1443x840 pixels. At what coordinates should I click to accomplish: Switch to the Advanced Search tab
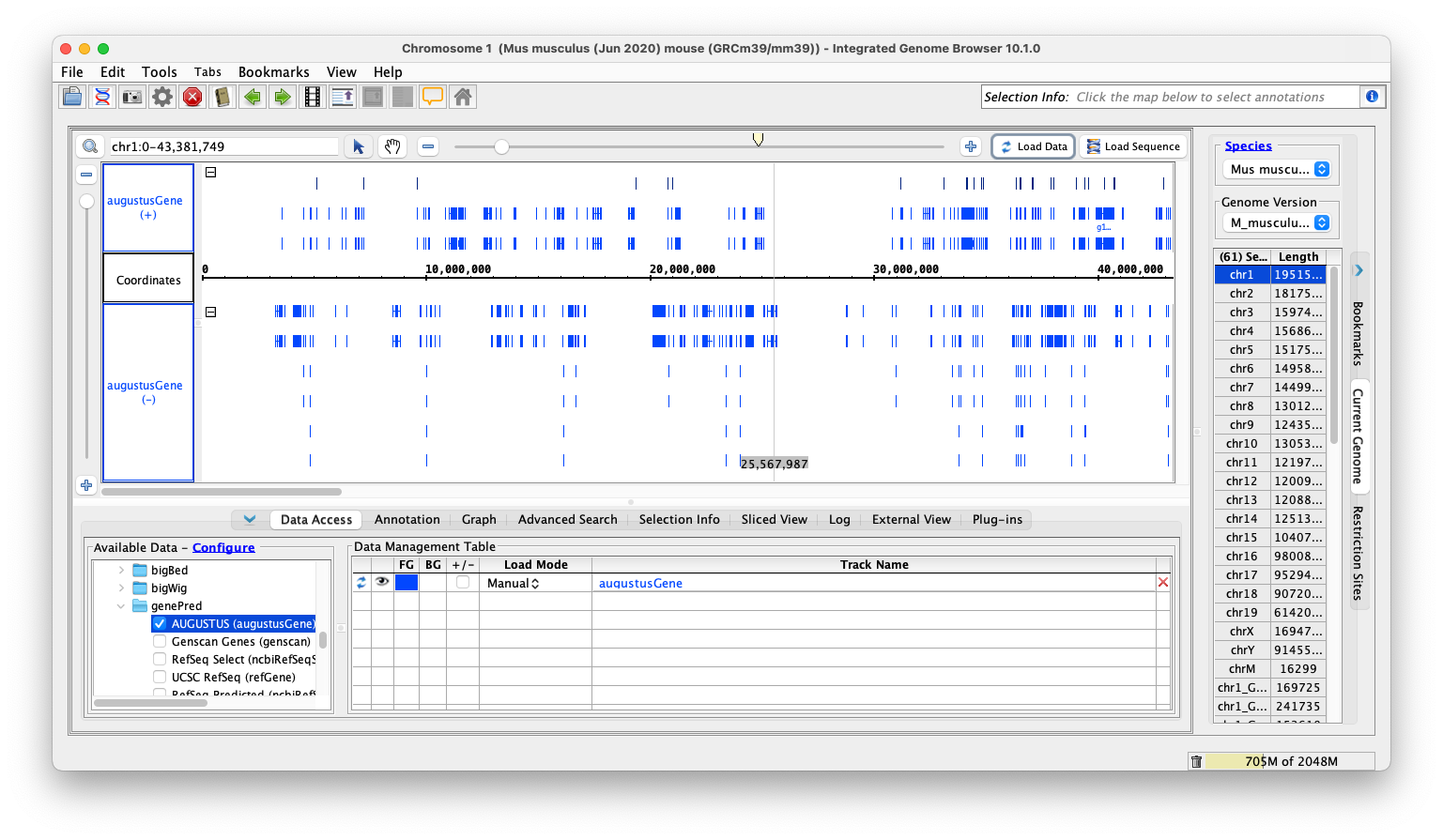567,520
